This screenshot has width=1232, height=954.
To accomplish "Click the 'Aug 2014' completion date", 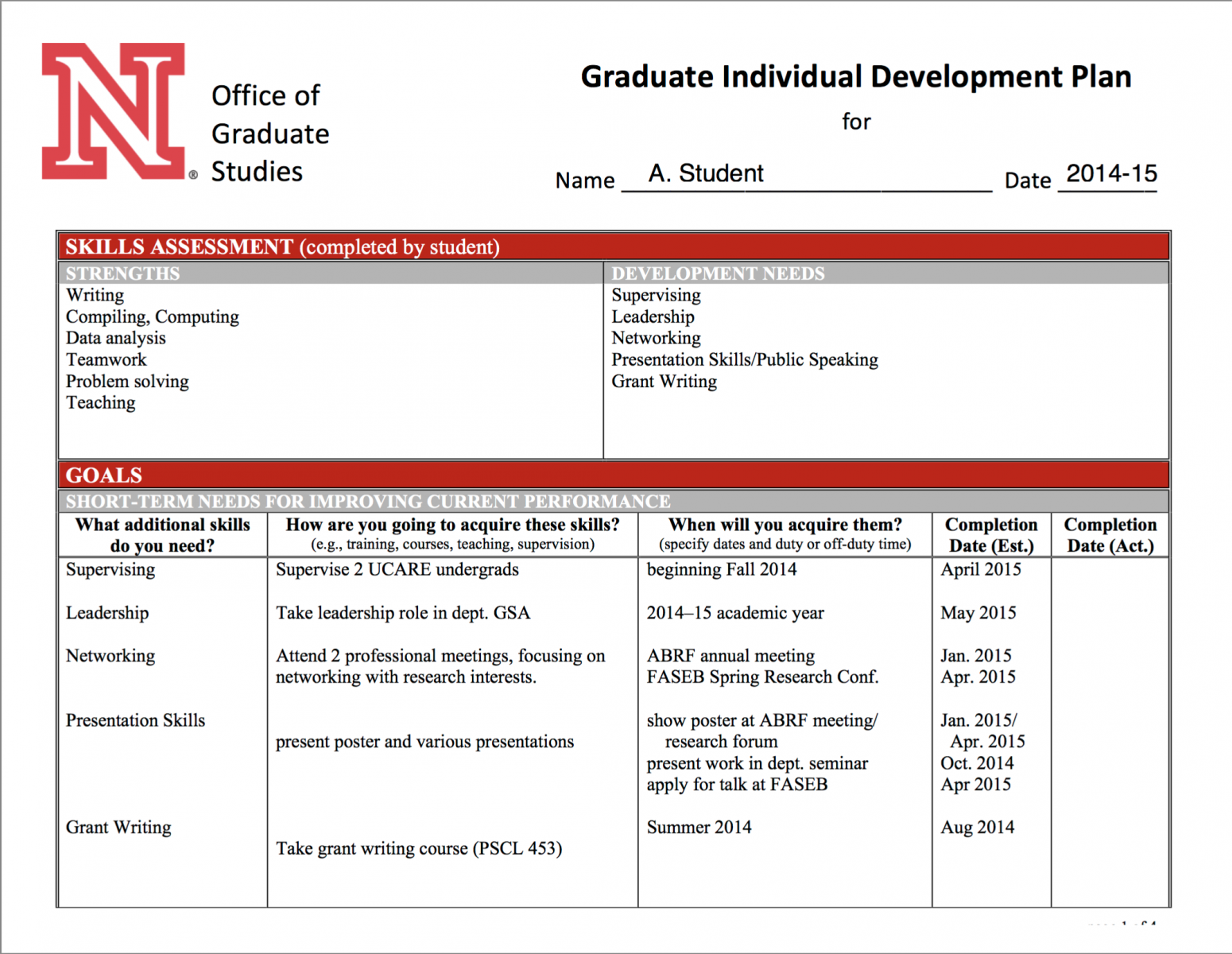I will point(978,828).
